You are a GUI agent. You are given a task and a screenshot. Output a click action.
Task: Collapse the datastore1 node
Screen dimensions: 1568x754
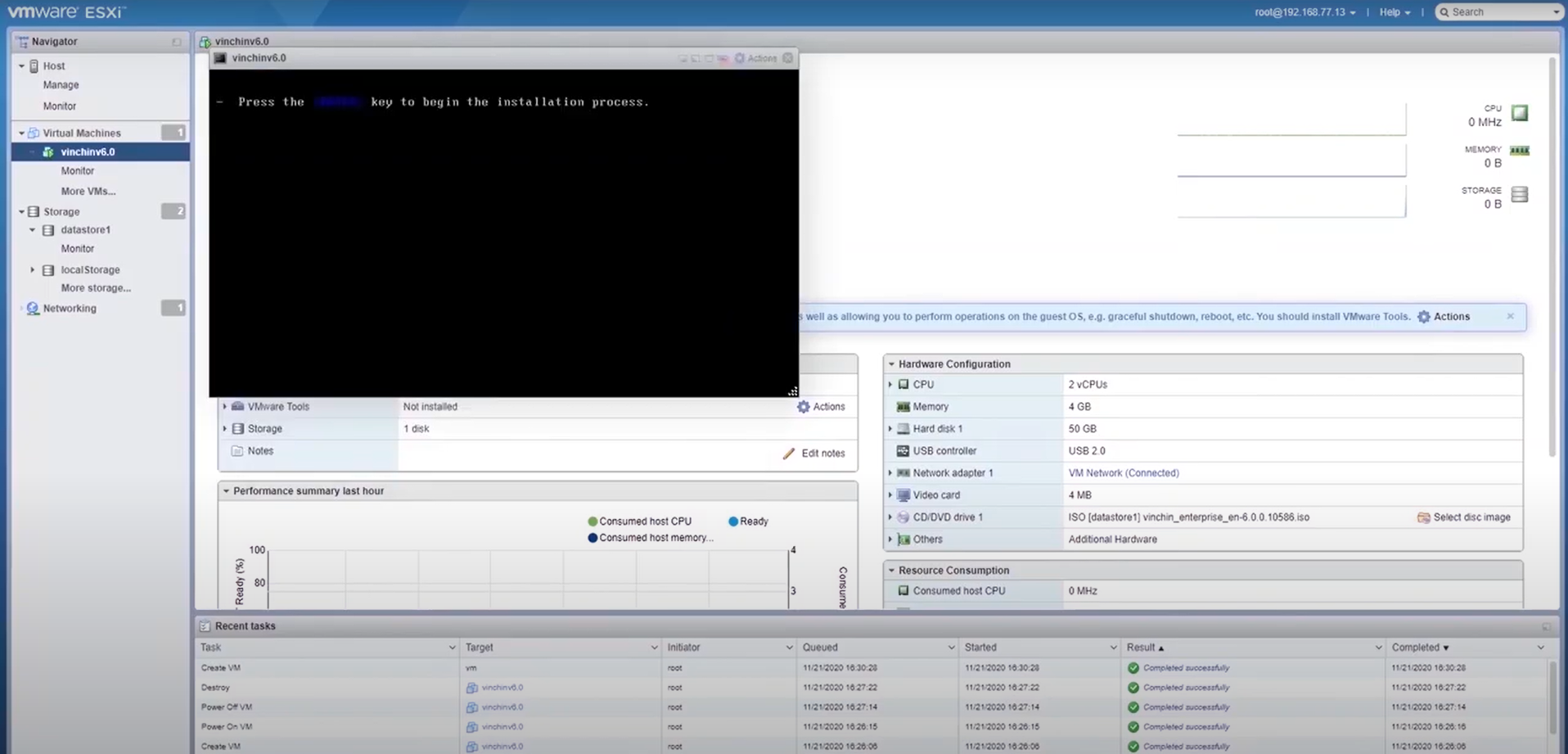click(33, 230)
